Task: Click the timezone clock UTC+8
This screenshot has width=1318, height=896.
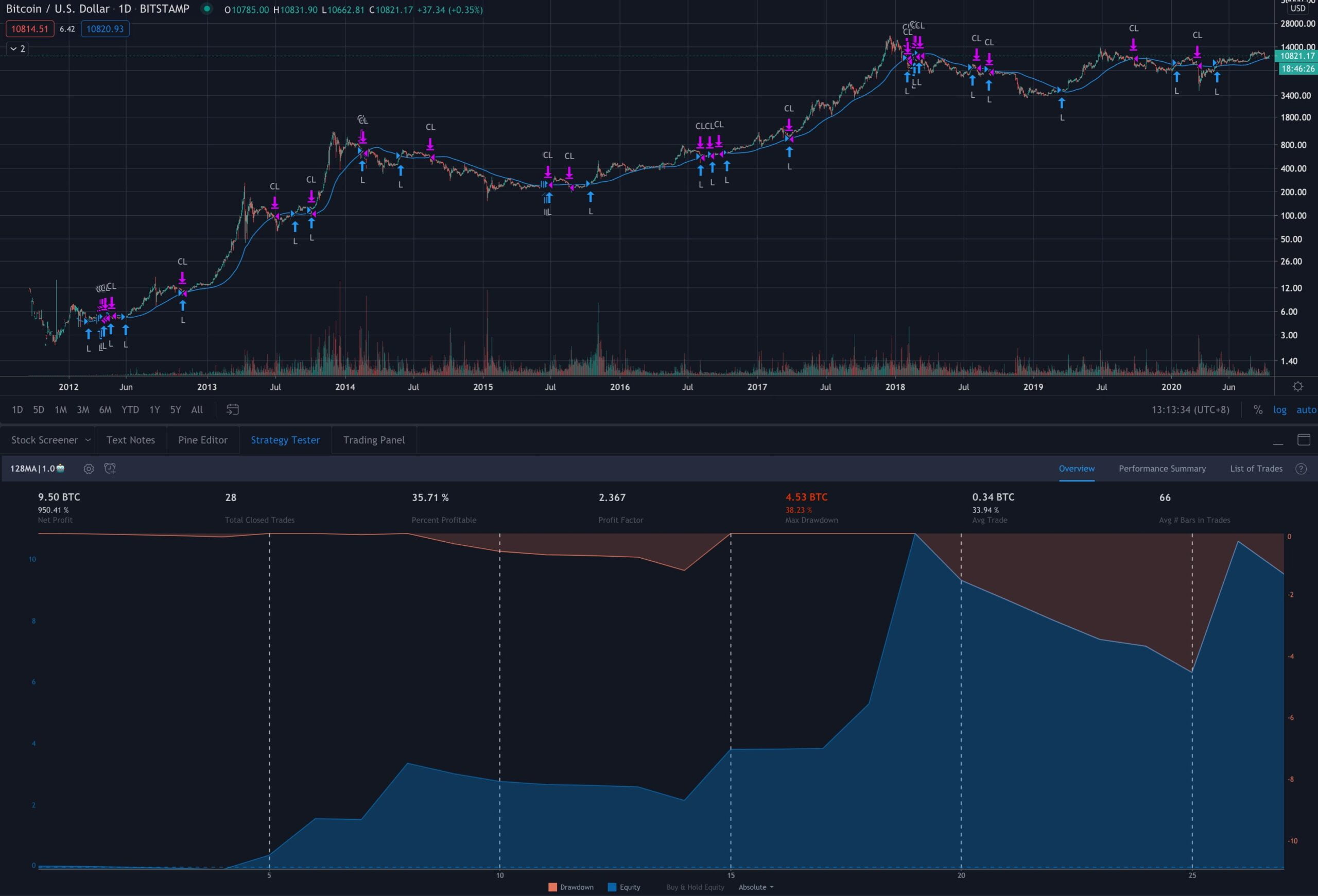Action: [x=1190, y=409]
